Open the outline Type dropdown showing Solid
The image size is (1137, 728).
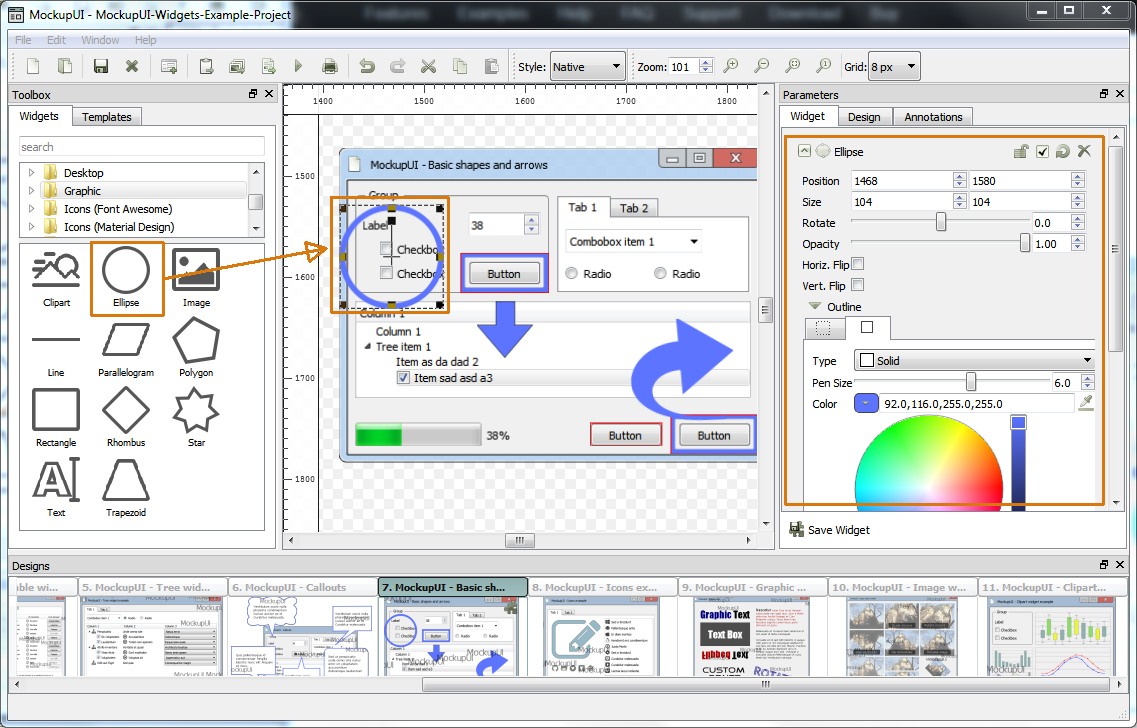[x=975, y=360]
